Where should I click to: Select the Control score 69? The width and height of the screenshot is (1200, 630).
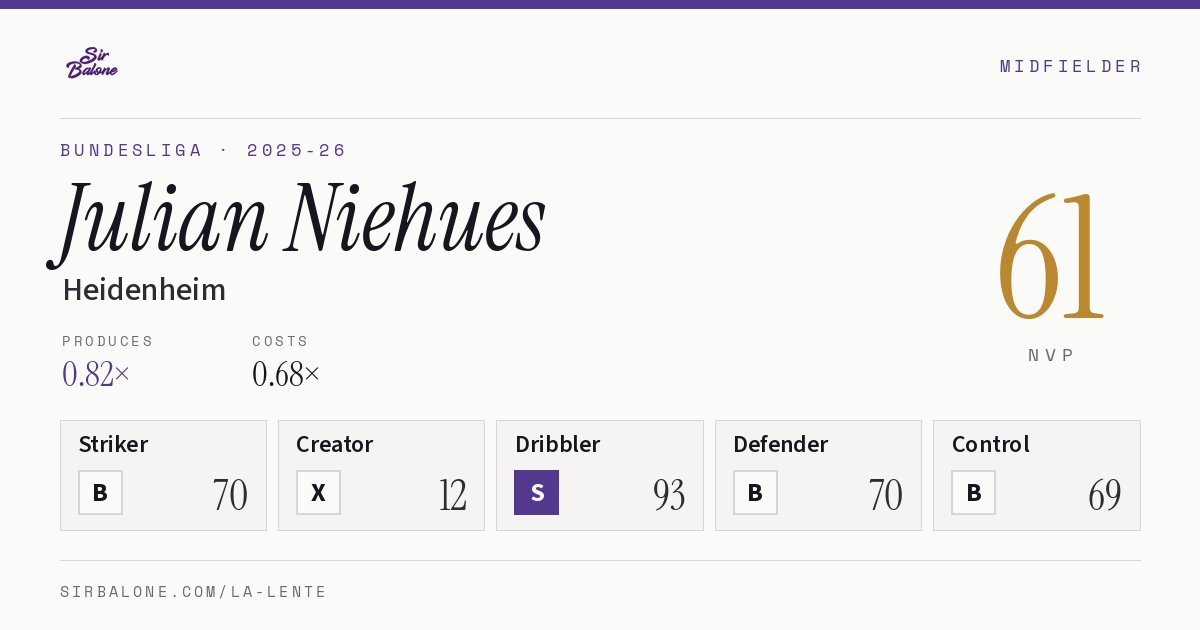tap(1105, 495)
